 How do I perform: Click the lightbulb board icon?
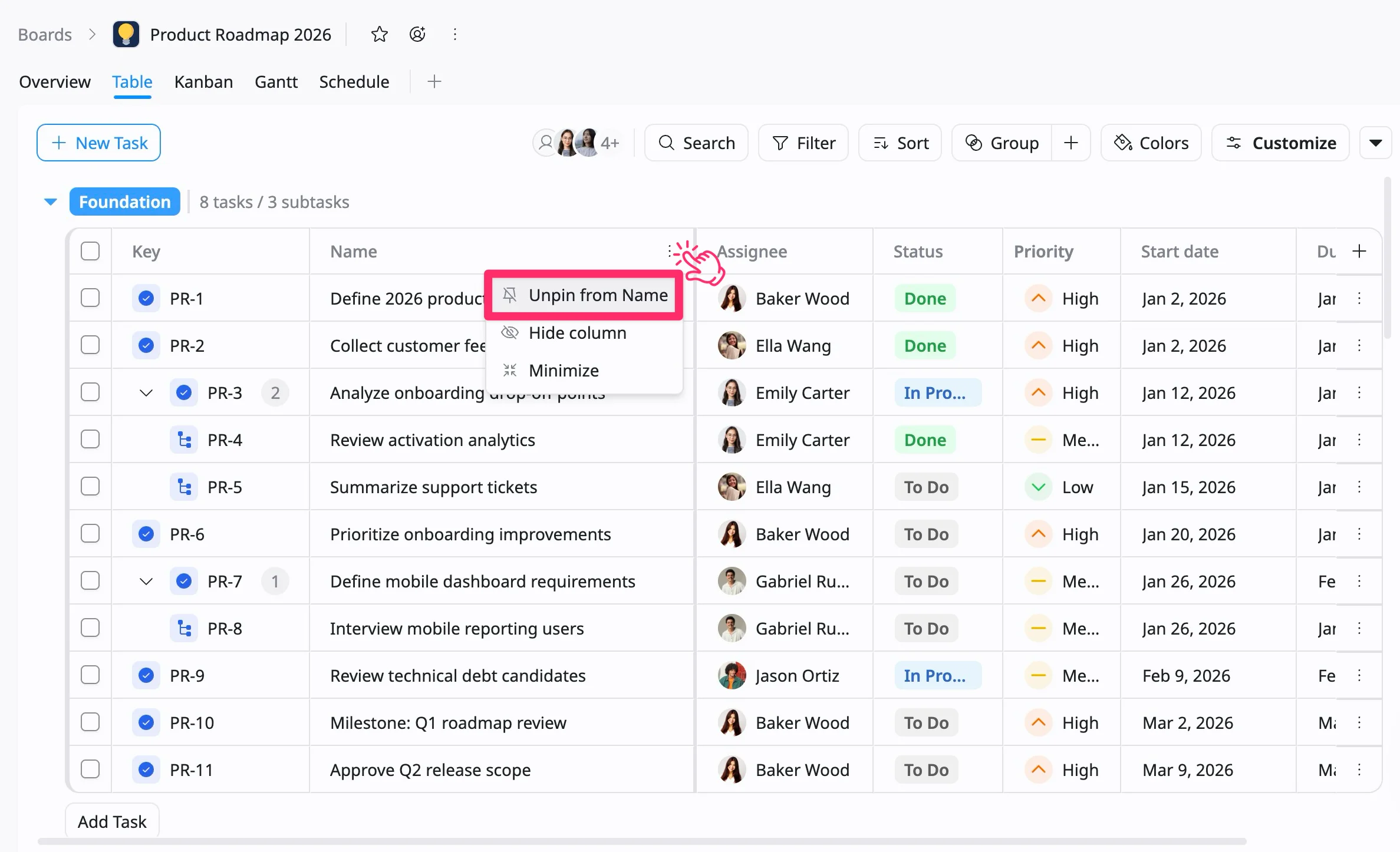coord(126,34)
